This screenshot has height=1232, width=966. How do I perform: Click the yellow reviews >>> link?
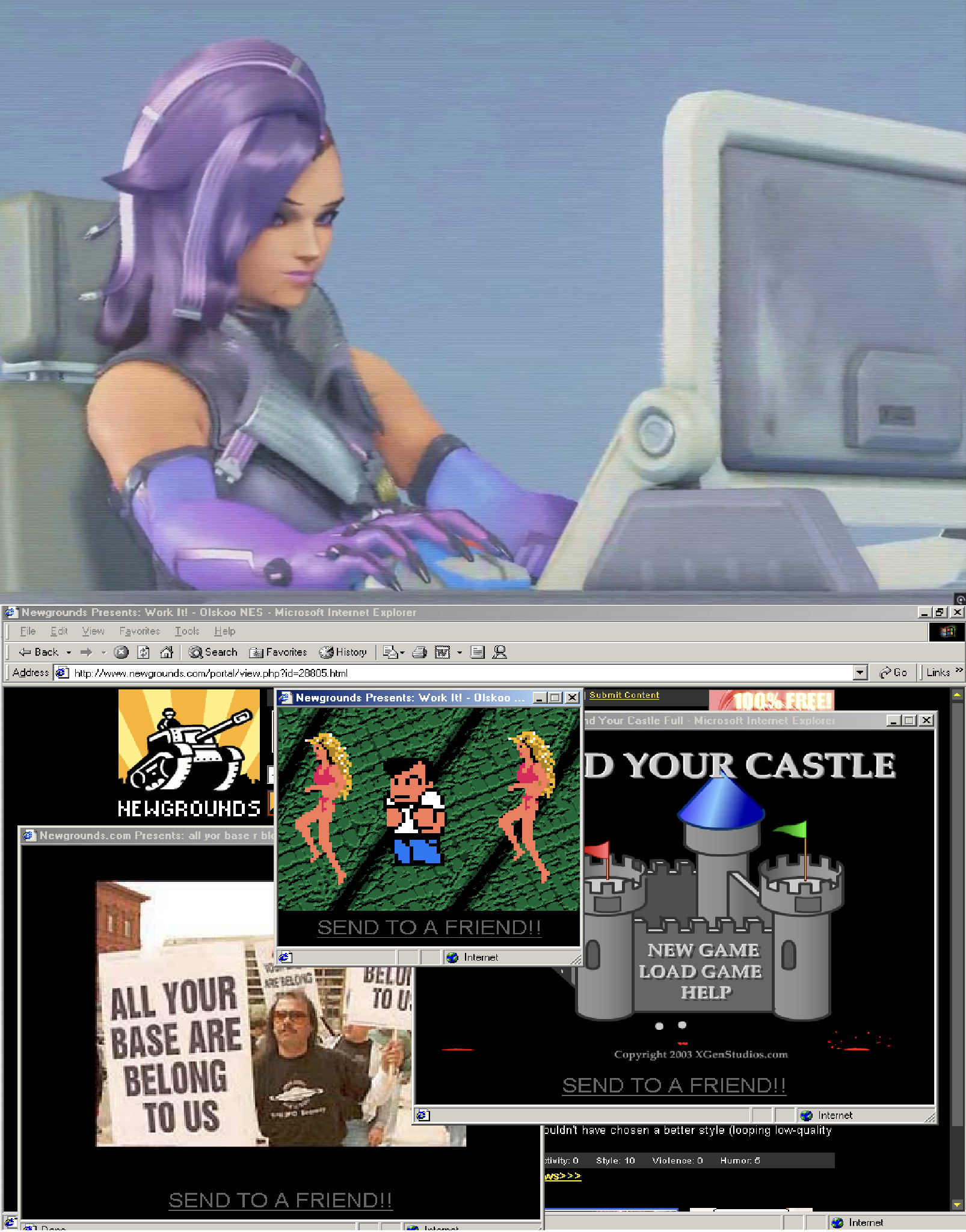563,1176
